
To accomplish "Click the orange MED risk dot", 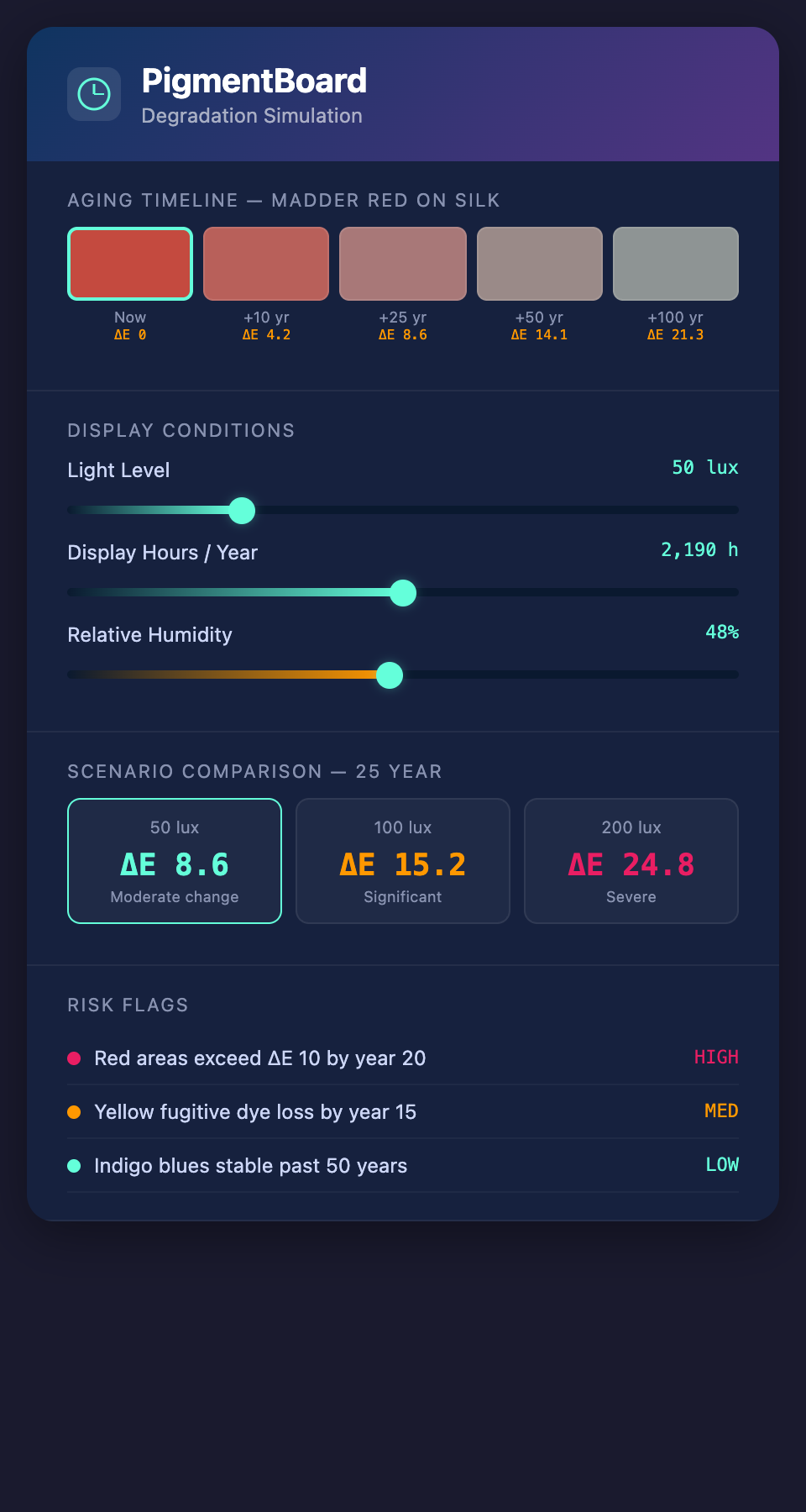I will [74, 1112].
